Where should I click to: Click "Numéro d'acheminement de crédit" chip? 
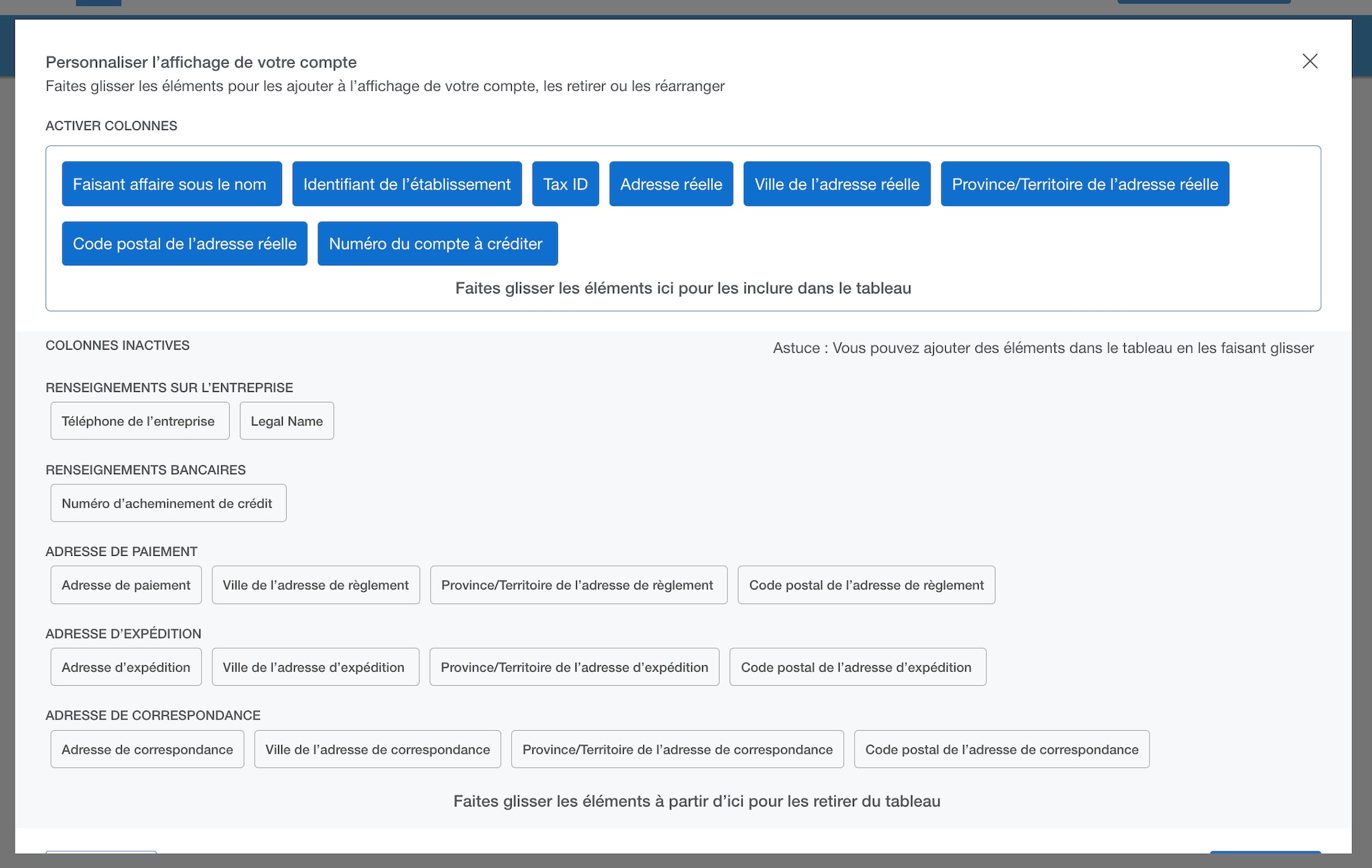click(x=167, y=502)
